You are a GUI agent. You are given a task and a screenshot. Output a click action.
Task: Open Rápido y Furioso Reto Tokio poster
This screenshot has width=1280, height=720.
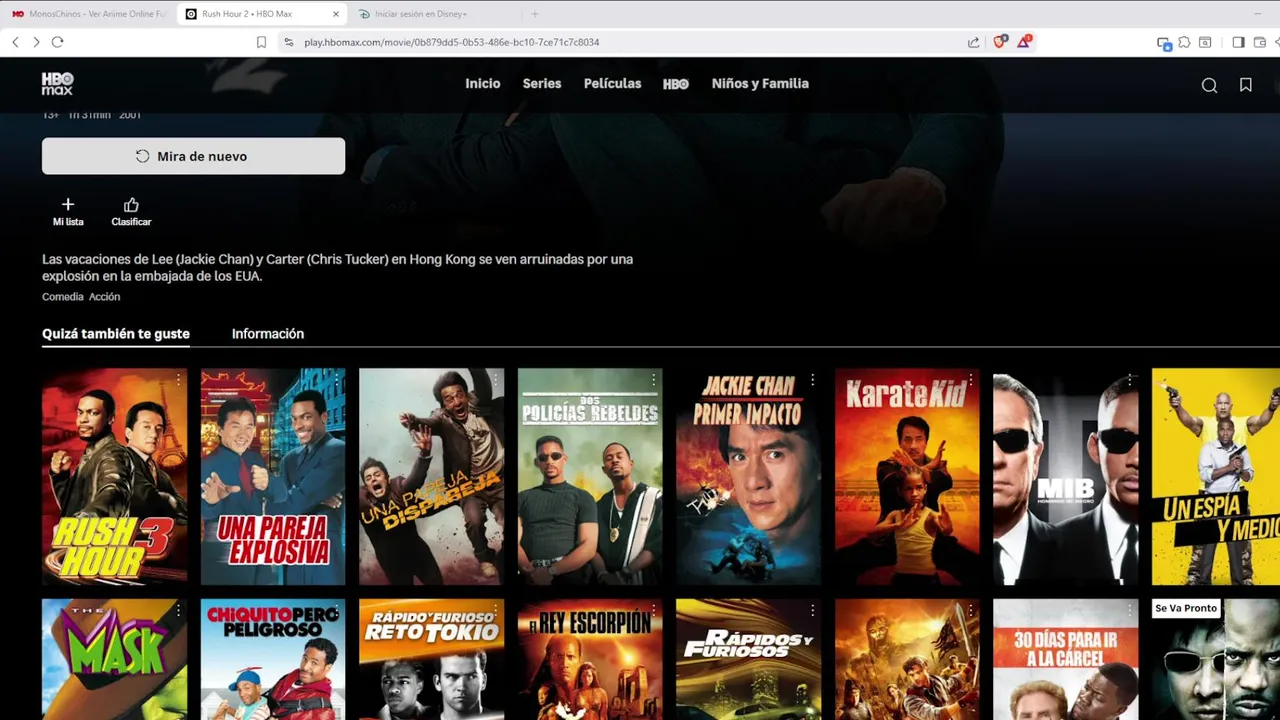pos(431,659)
